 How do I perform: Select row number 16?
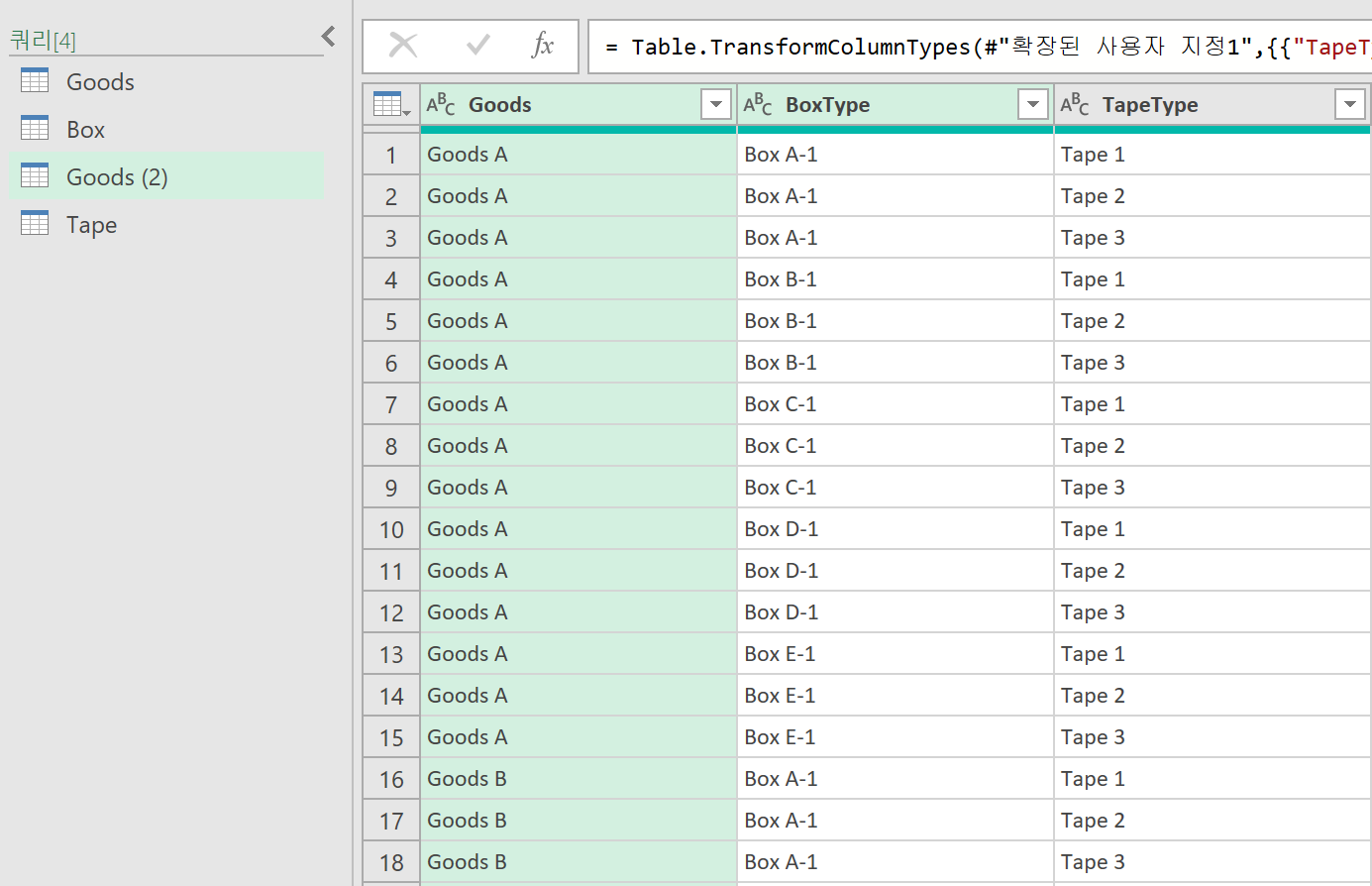point(391,780)
